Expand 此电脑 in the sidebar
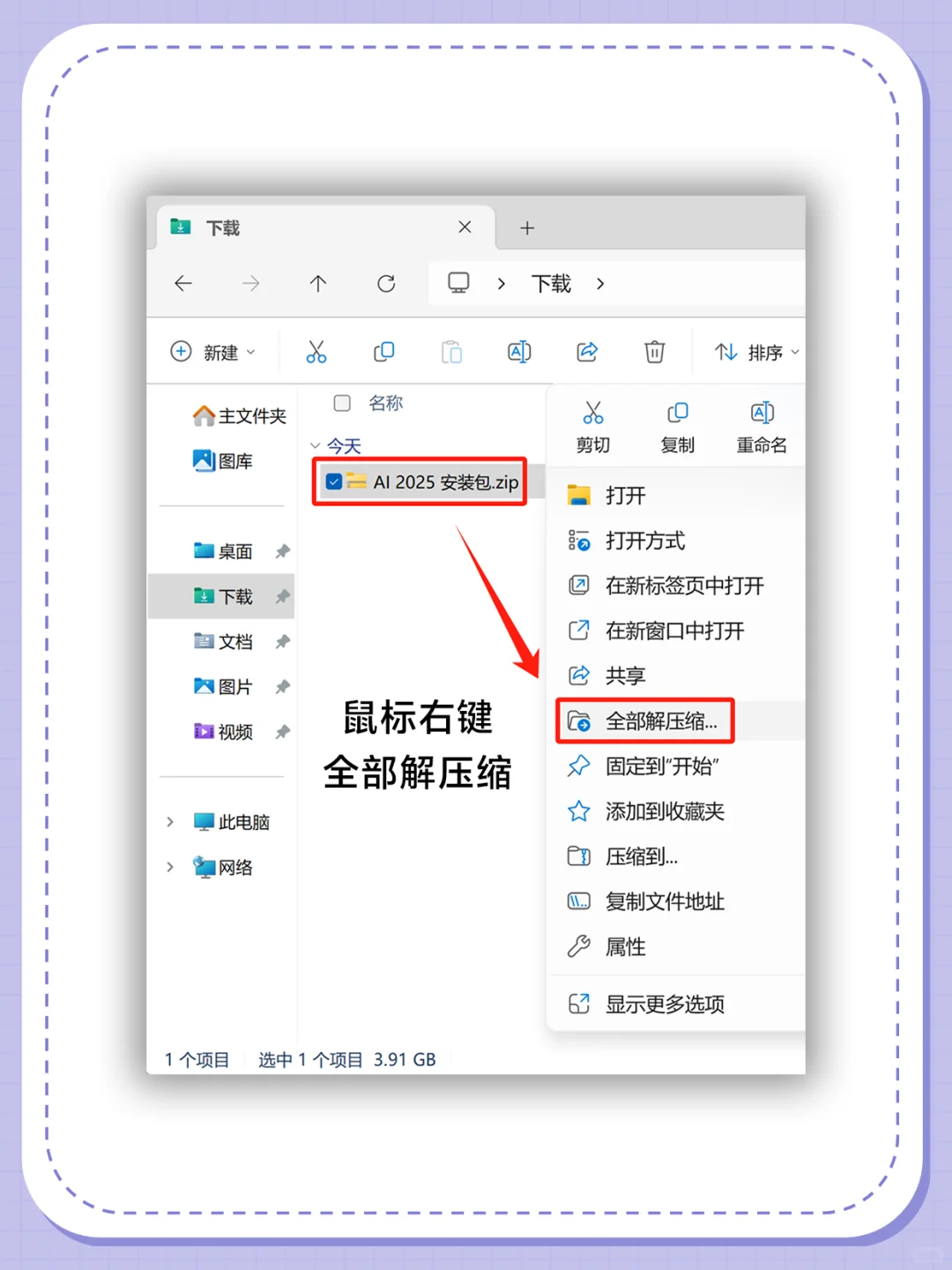The image size is (952, 1270). pyautogui.click(x=169, y=821)
